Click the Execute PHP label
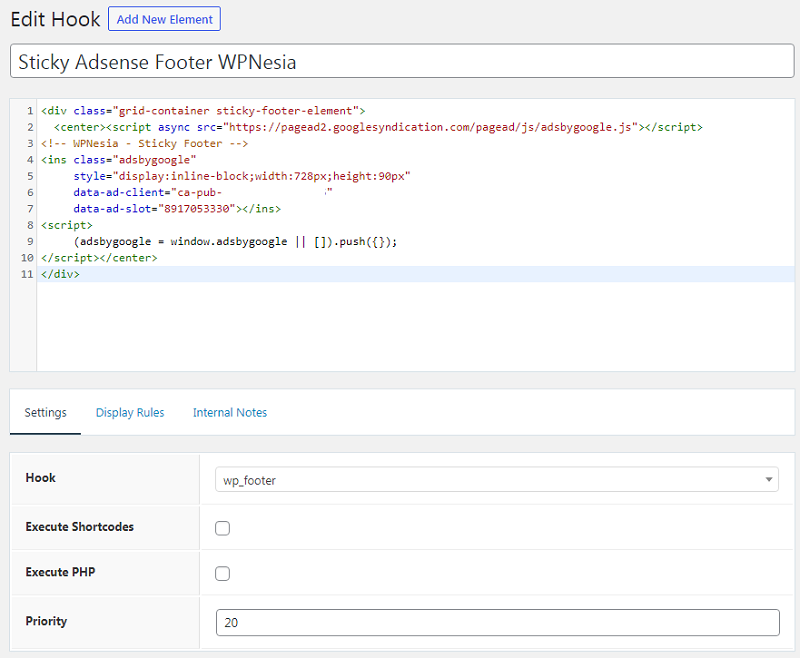 point(60,572)
